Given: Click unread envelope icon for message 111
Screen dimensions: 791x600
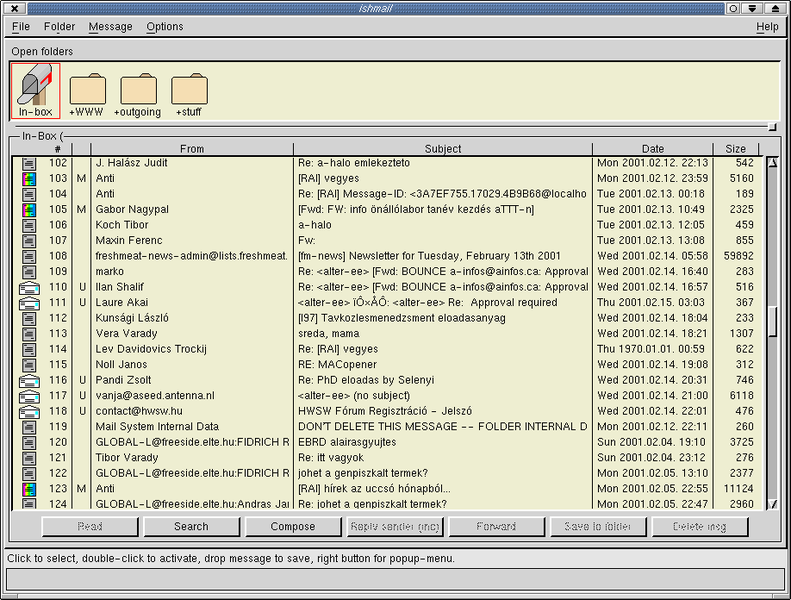Looking at the screenshot, I should tap(29, 303).
